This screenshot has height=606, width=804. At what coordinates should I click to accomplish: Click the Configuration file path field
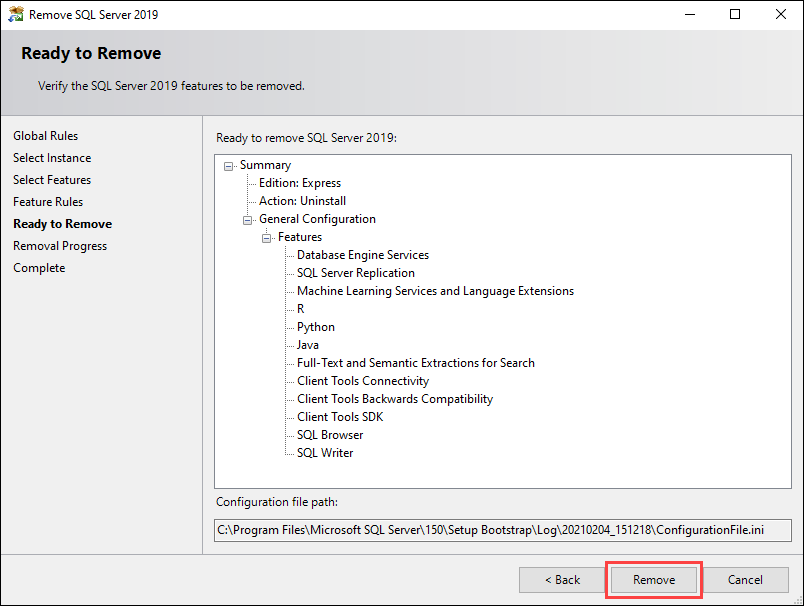tap(502, 530)
